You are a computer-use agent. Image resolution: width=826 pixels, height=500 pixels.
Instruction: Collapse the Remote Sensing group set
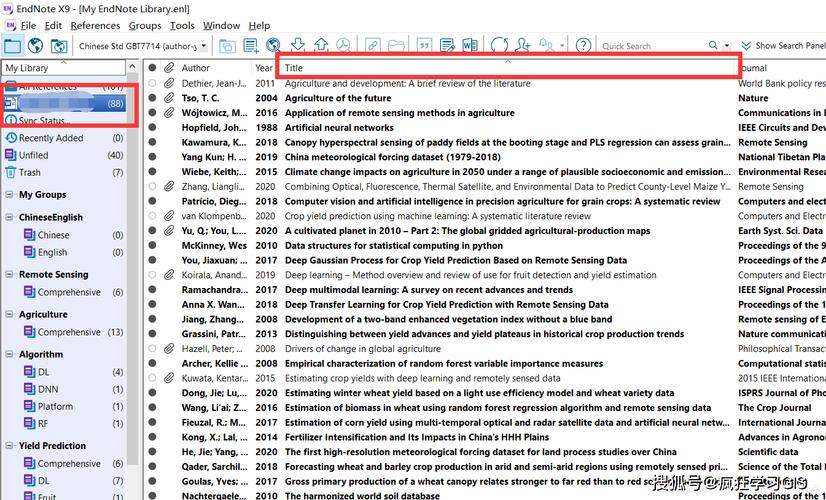tap(9, 274)
